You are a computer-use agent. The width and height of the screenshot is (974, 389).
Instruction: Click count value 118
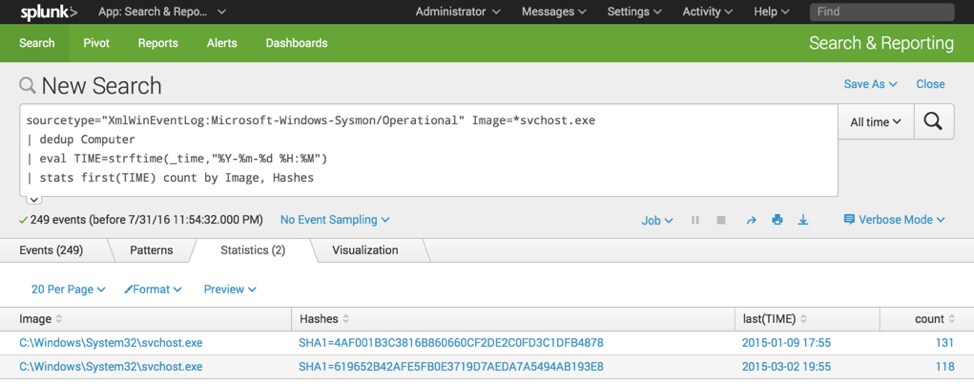pos(945,367)
